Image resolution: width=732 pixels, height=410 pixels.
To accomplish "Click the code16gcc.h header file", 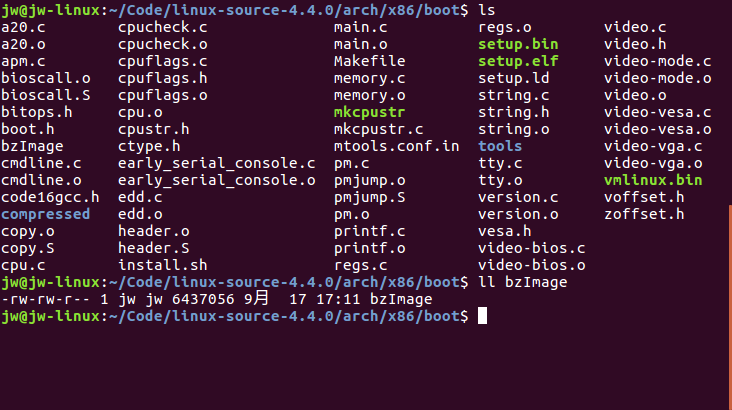I will click(x=49, y=197).
